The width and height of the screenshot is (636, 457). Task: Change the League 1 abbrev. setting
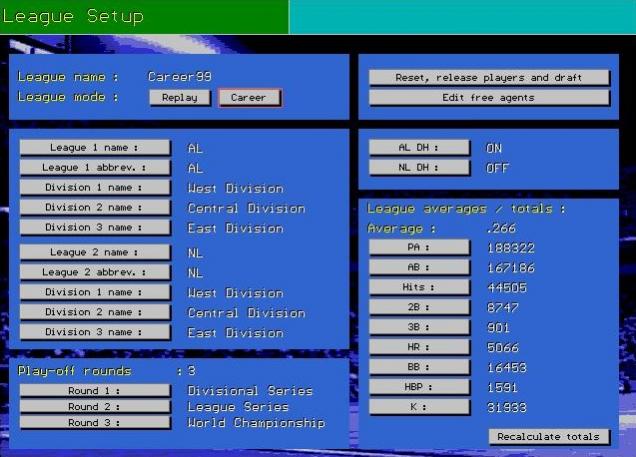[95, 167]
